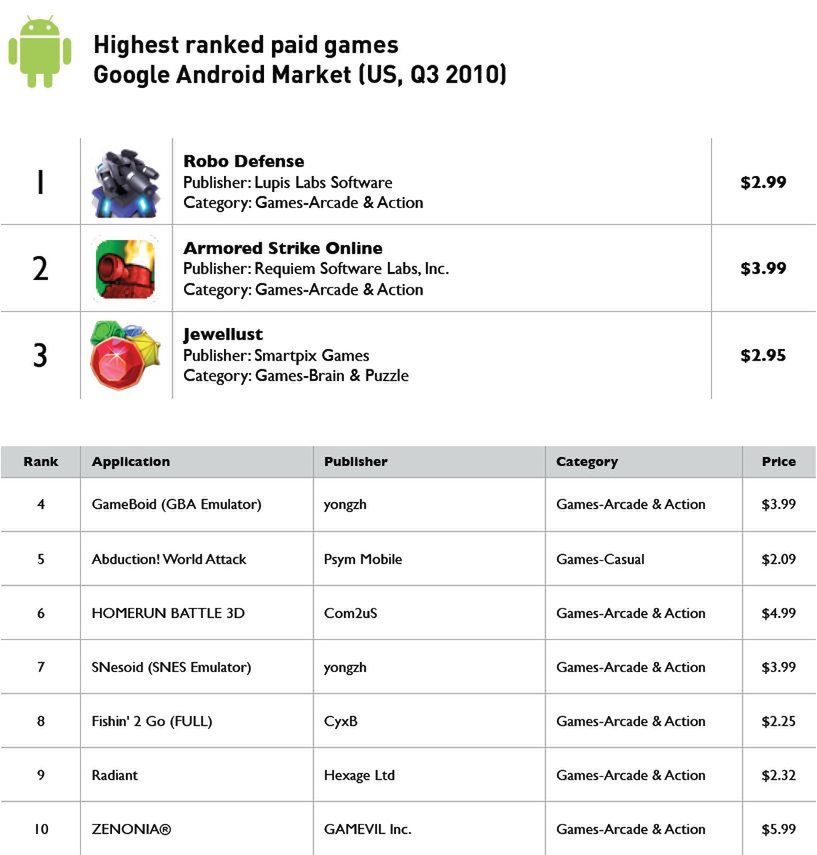The image size is (817, 855).
Task: Select Abduction! World Attack in the table
Action: pos(169,559)
